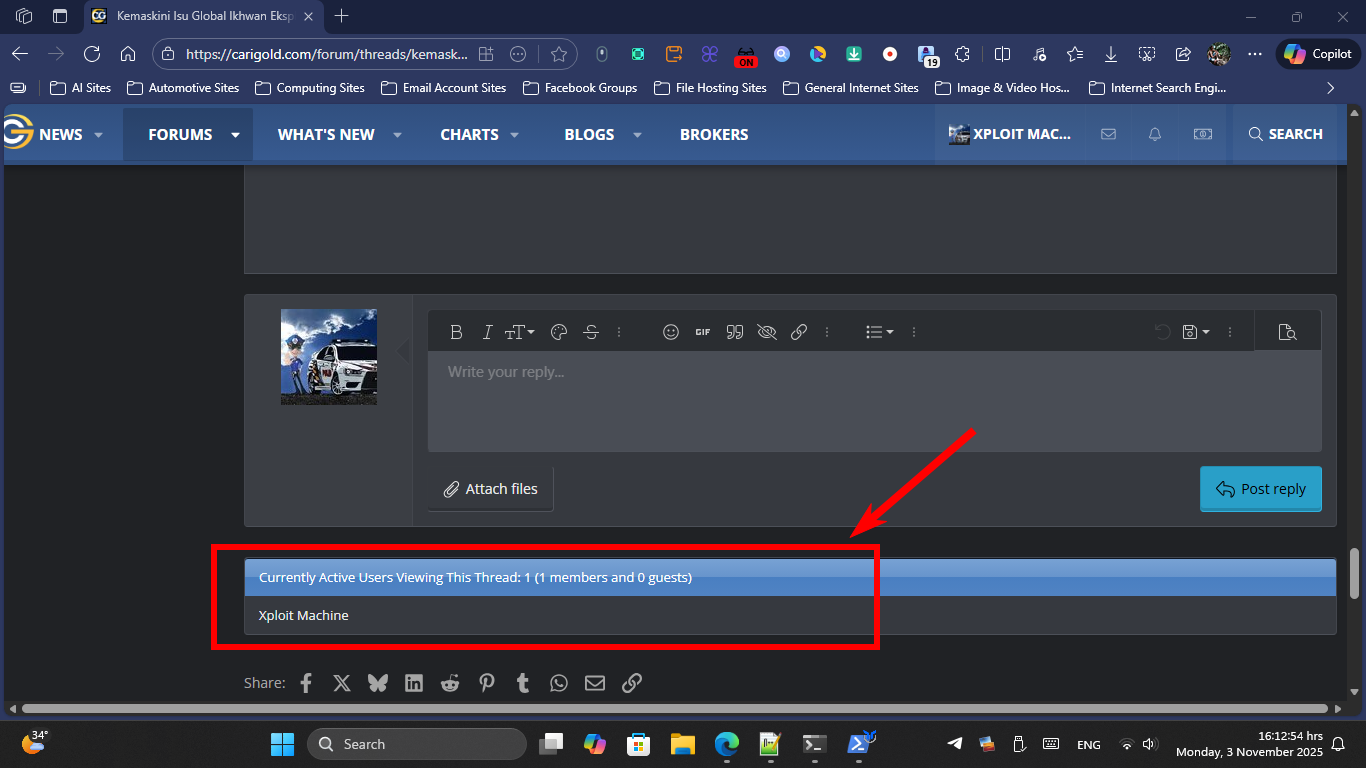The image size is (1366, 768).
Task: Expand the NEWS menu arrow
Action: click(99, 135)
